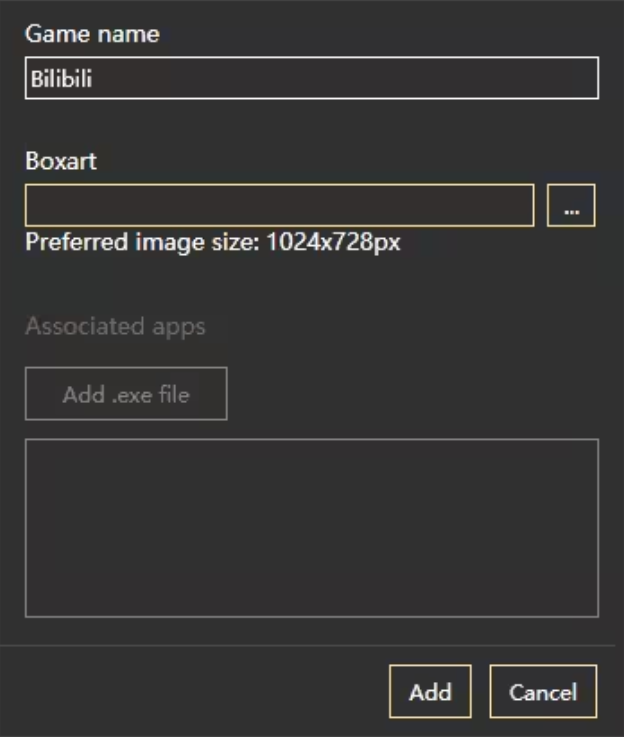Choose an executable via Add .exe file
Screen dimensions: 624x737
(x=126, y=394)
